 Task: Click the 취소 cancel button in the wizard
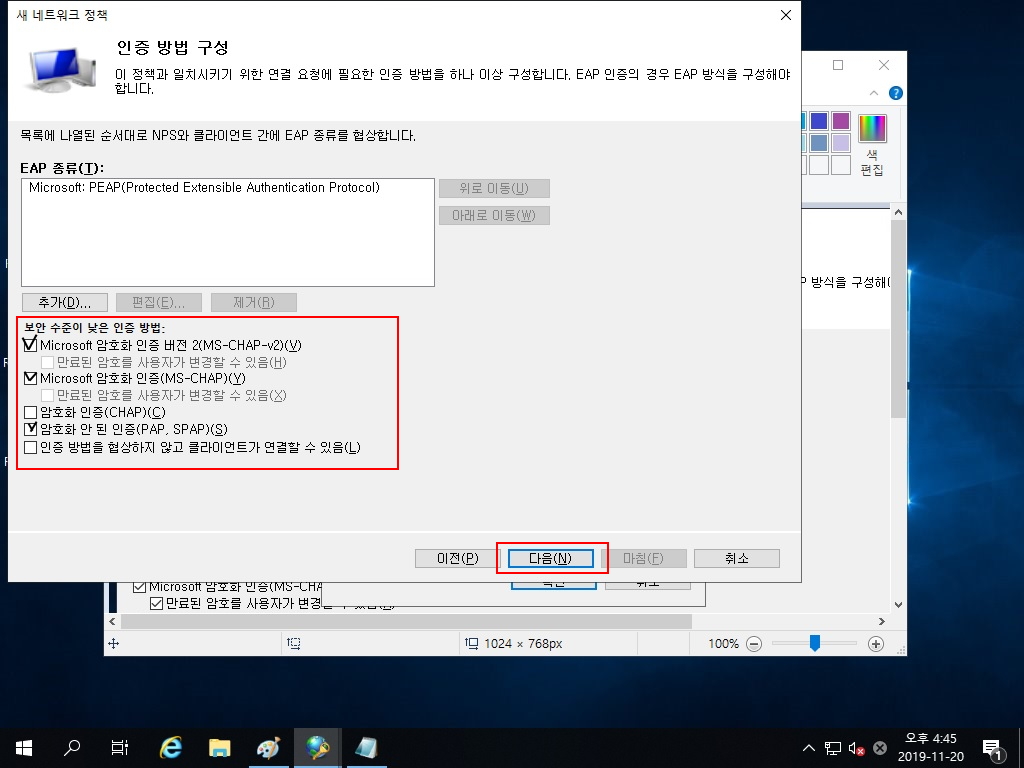click(x=736, y=558)
